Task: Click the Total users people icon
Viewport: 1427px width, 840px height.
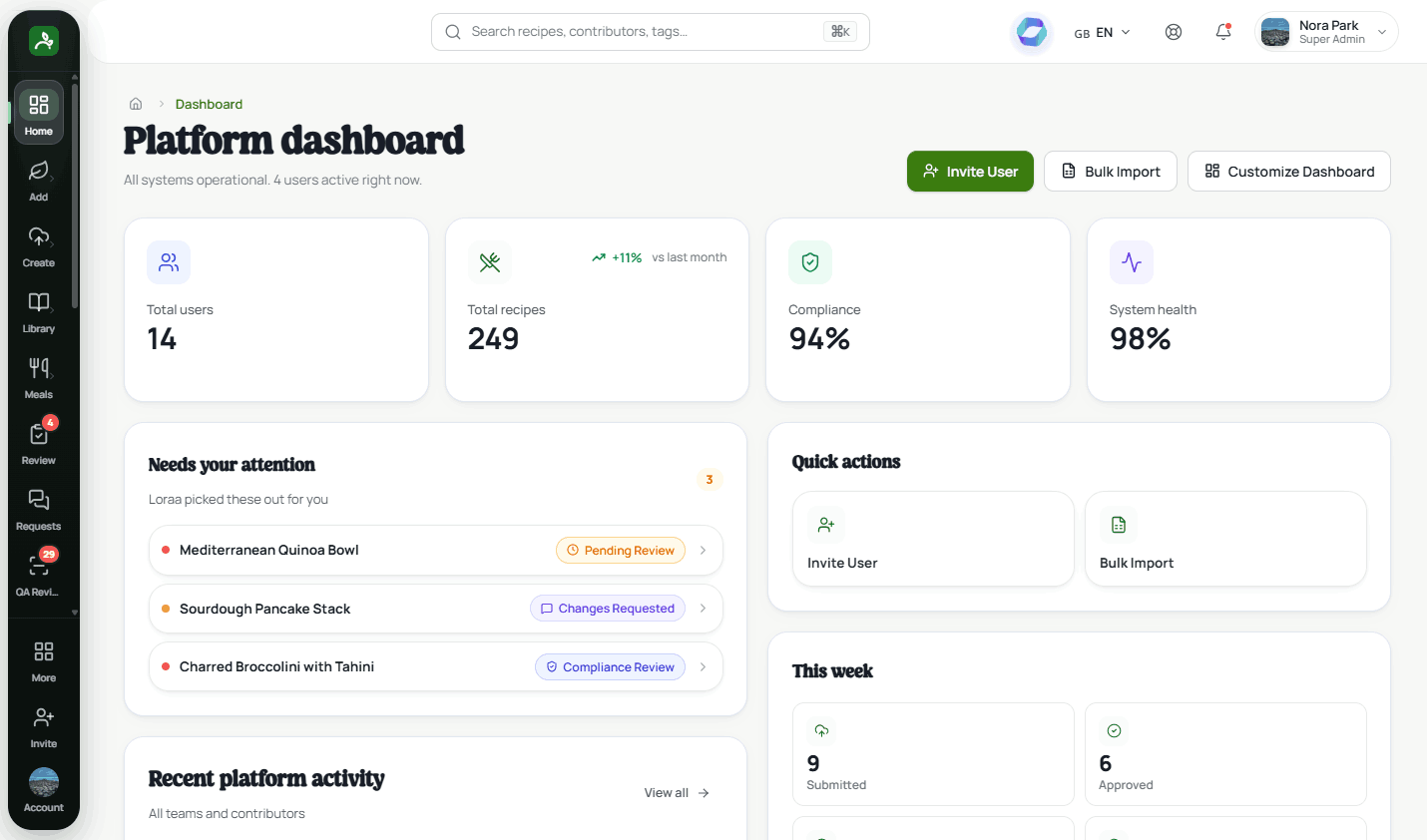Action: click(x=169, y=262)
